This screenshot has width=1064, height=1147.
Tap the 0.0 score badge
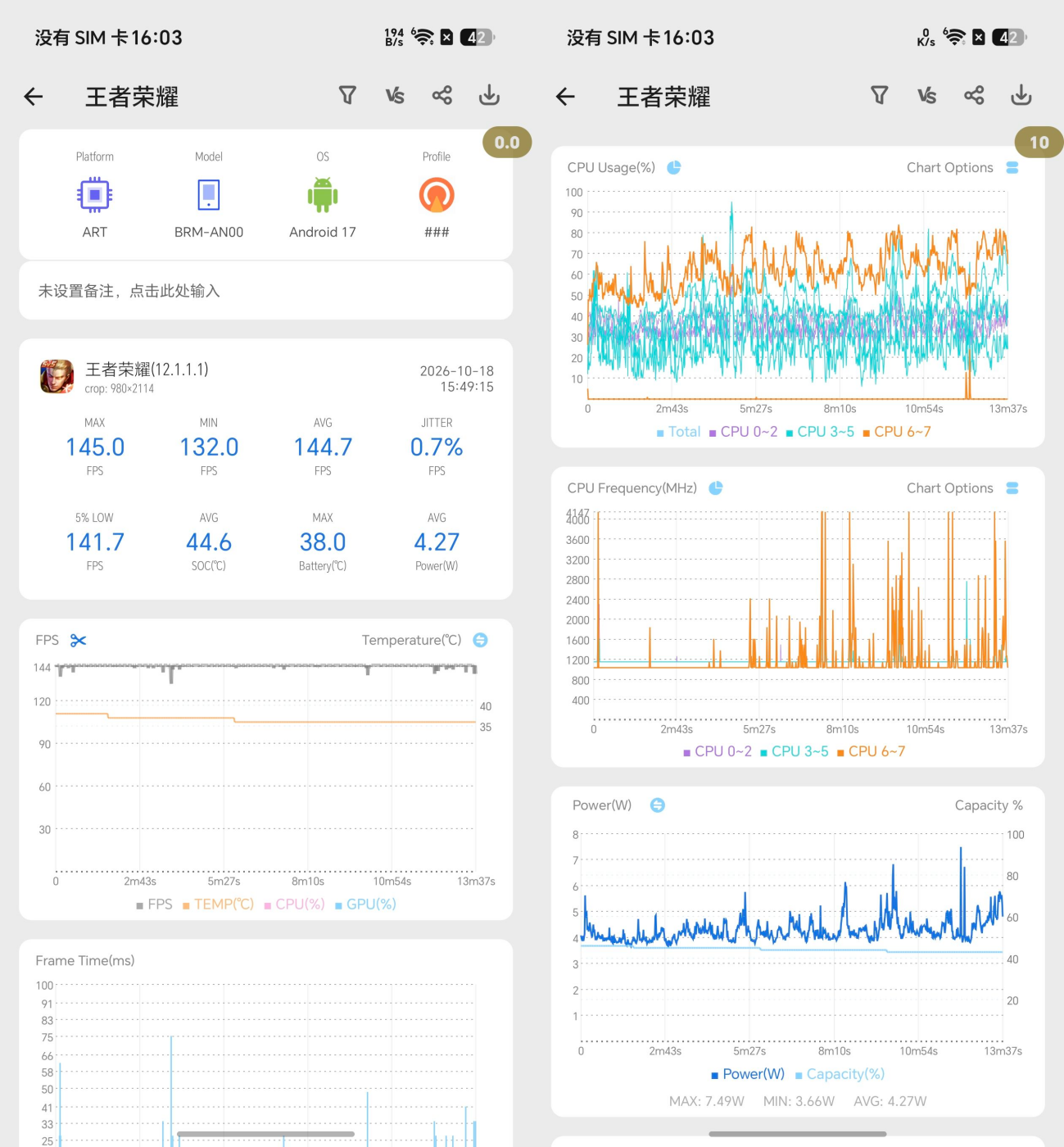coord(507,143)
